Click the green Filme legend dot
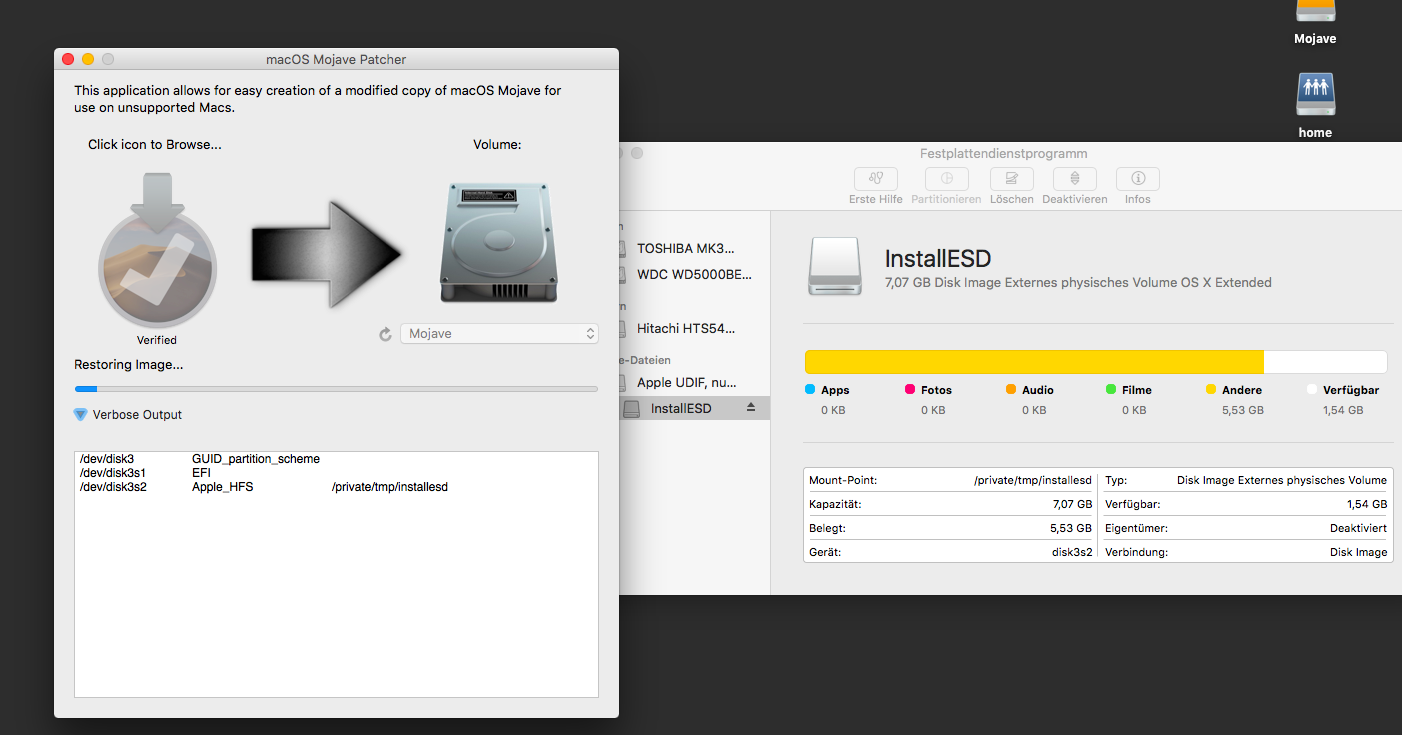The width and height of the screenshot is (1402, 735). tap(1111, 390)
